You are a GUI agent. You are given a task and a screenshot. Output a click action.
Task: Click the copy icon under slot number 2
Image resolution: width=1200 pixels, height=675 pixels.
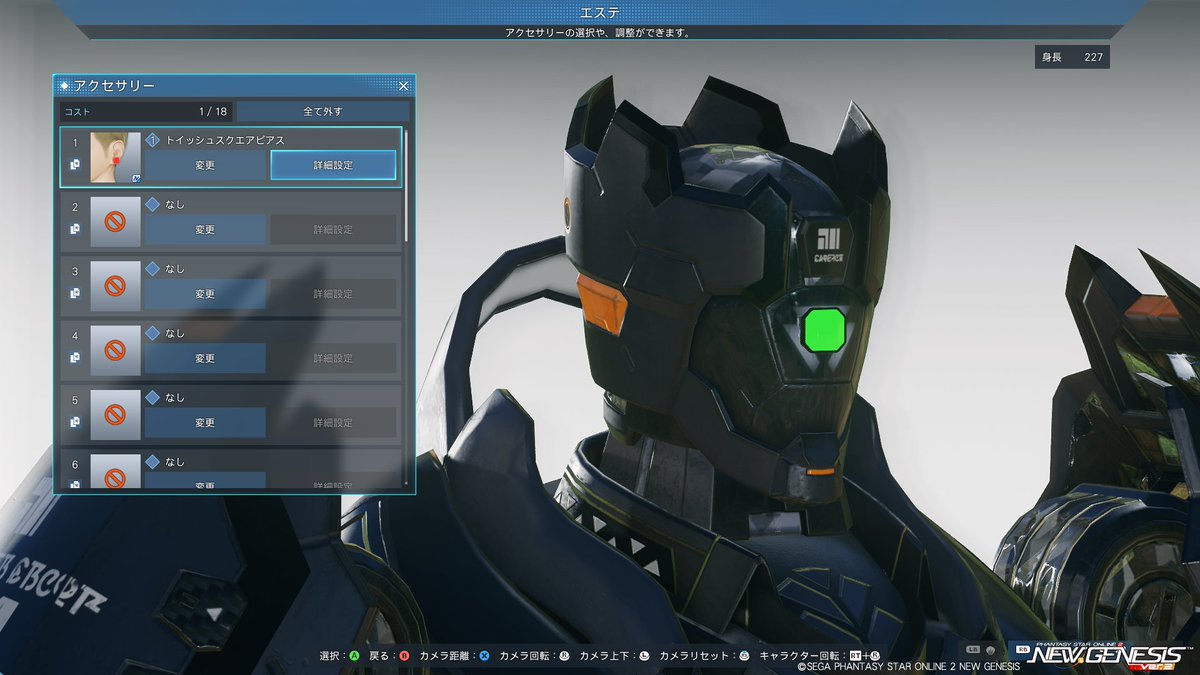pos(75,229)
